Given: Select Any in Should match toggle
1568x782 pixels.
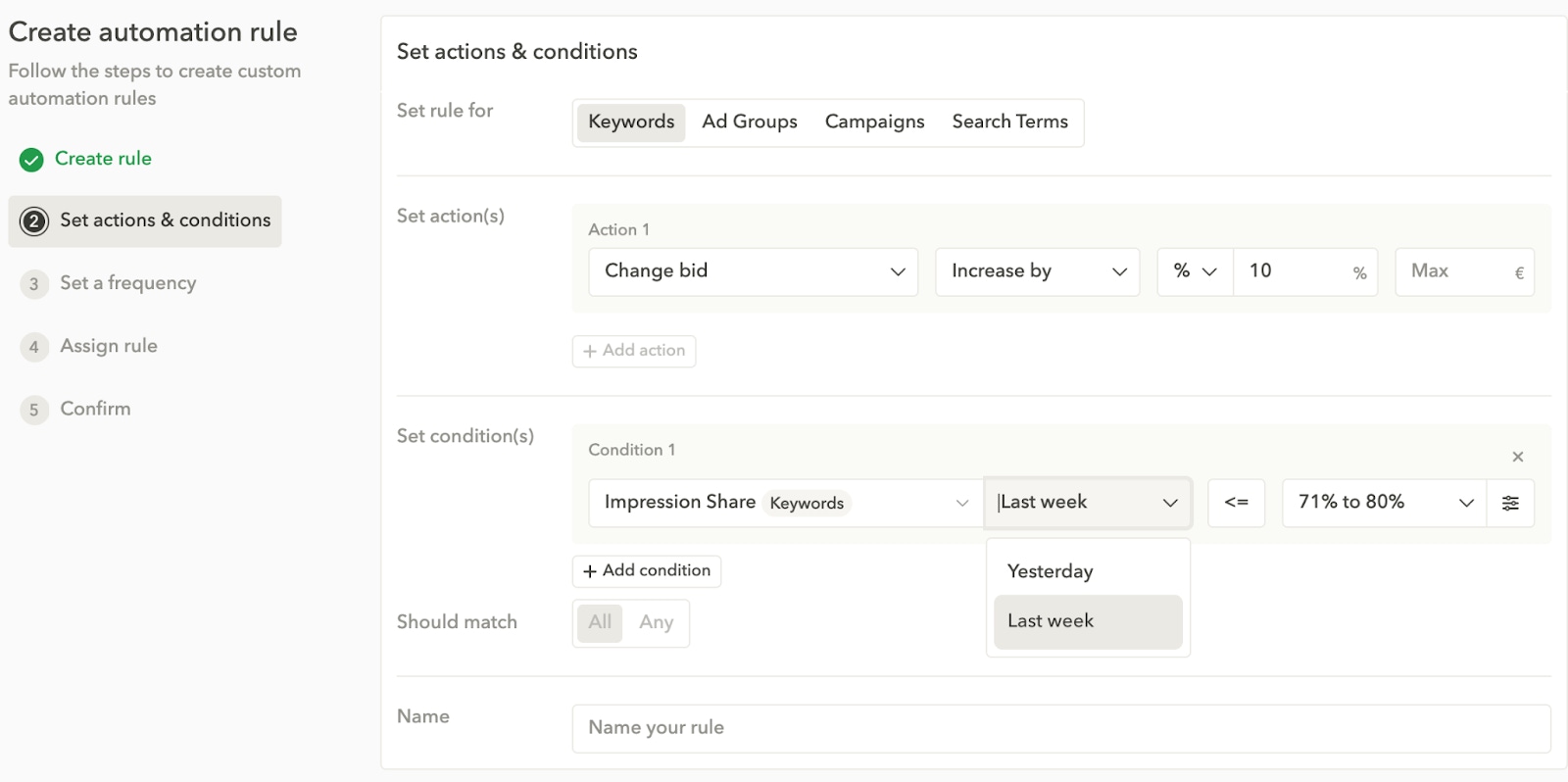Looking at the screenshot, I should pyautogui.click(x=656, y=622).
